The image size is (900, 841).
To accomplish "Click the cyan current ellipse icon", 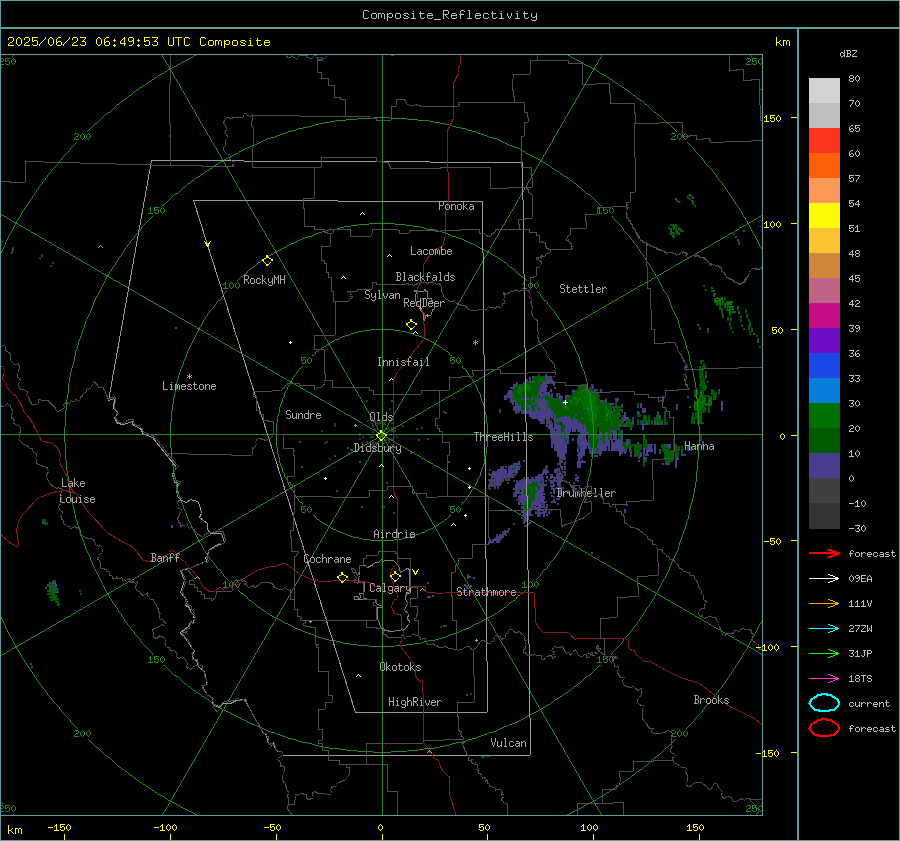I will (824, 703).
